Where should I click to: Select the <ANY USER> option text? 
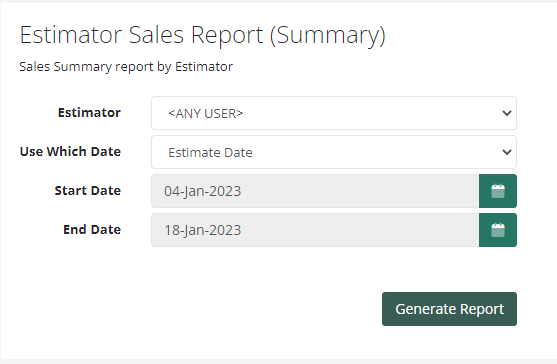tap(206, 113)
